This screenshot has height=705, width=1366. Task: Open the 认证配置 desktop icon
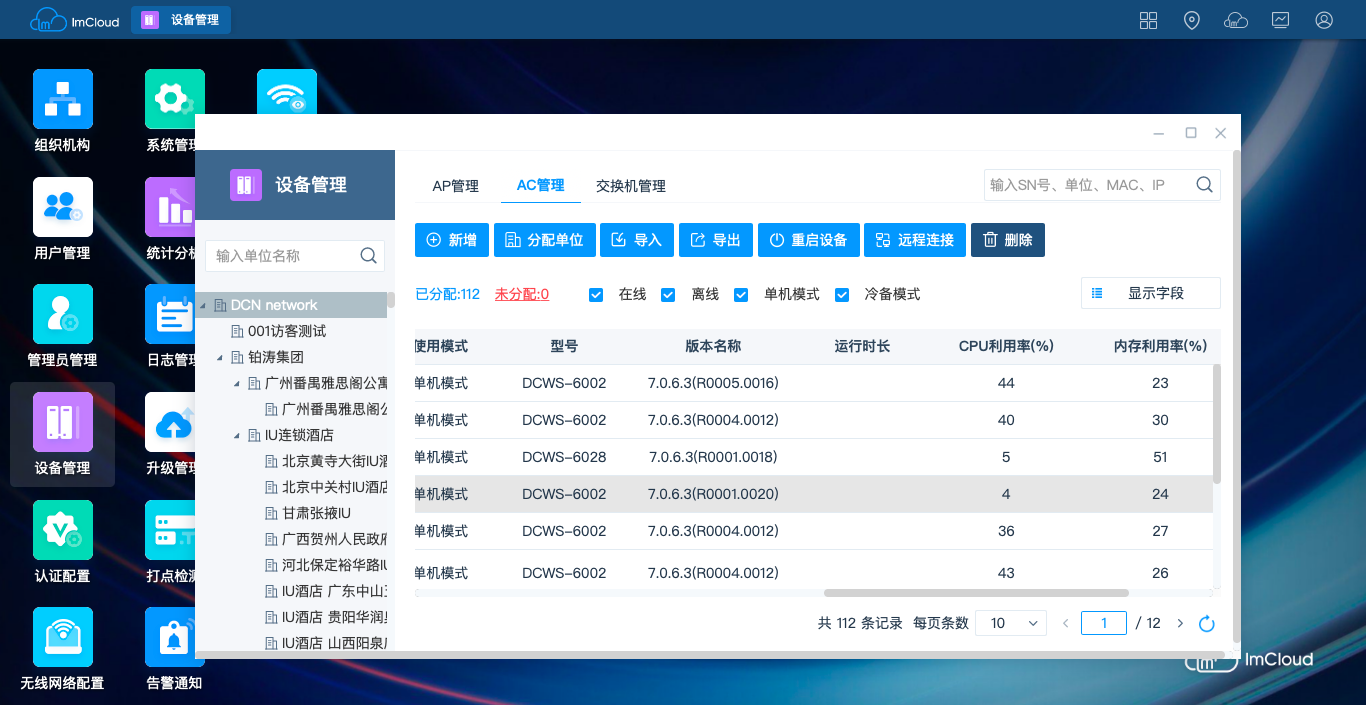(x=62, y=530)
